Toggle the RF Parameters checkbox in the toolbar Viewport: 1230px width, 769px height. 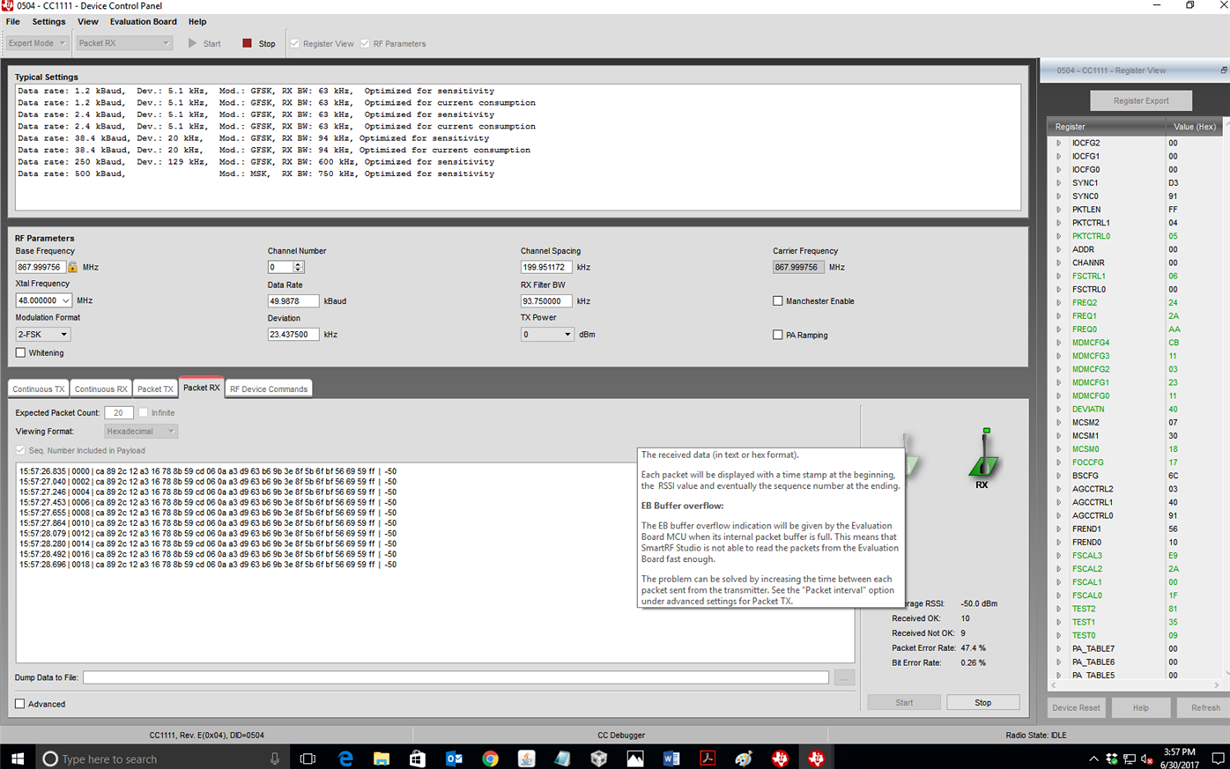(x=365, y=43)
